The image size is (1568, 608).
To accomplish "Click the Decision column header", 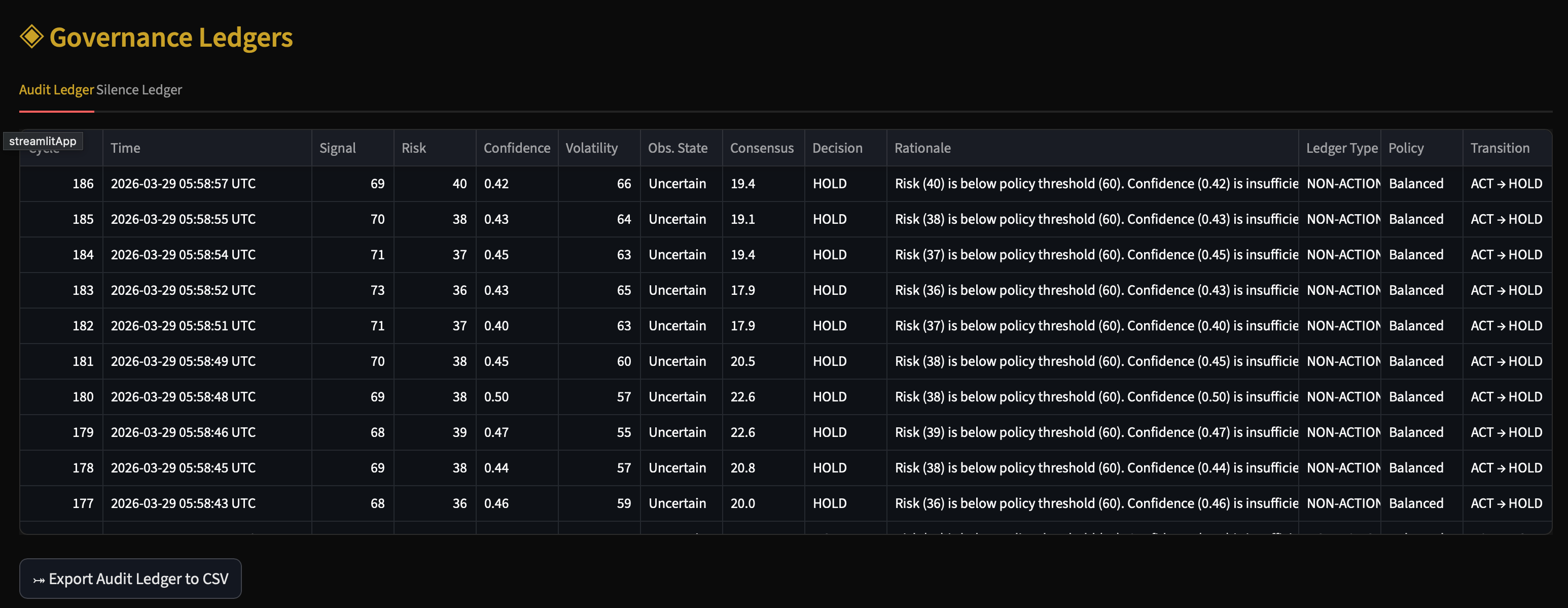I will (x=837, y=148).
